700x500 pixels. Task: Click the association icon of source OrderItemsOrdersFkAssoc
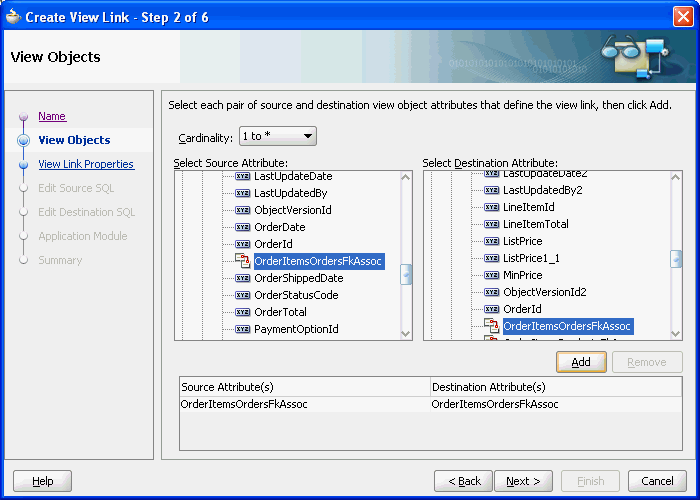[242, 261]
